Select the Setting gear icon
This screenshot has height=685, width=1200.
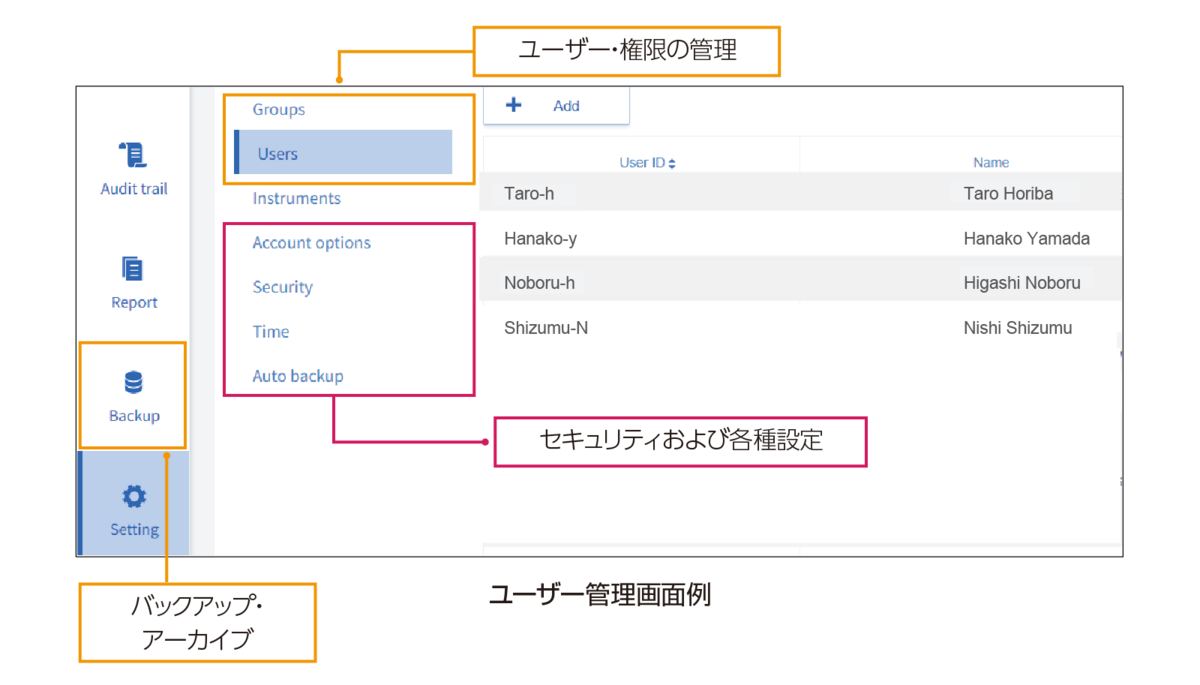133,497
